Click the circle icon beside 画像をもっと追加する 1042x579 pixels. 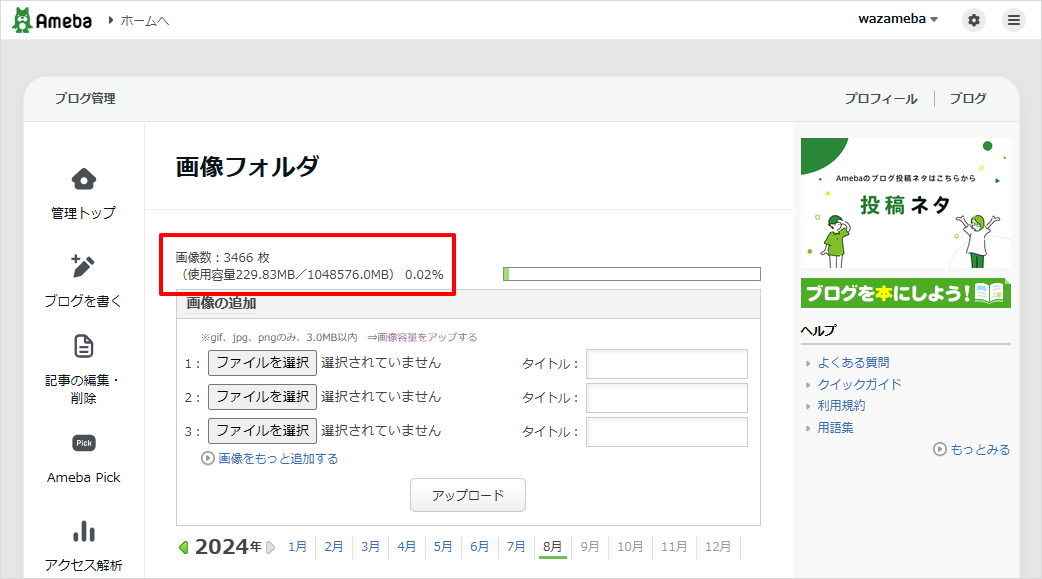coord(208,458)
